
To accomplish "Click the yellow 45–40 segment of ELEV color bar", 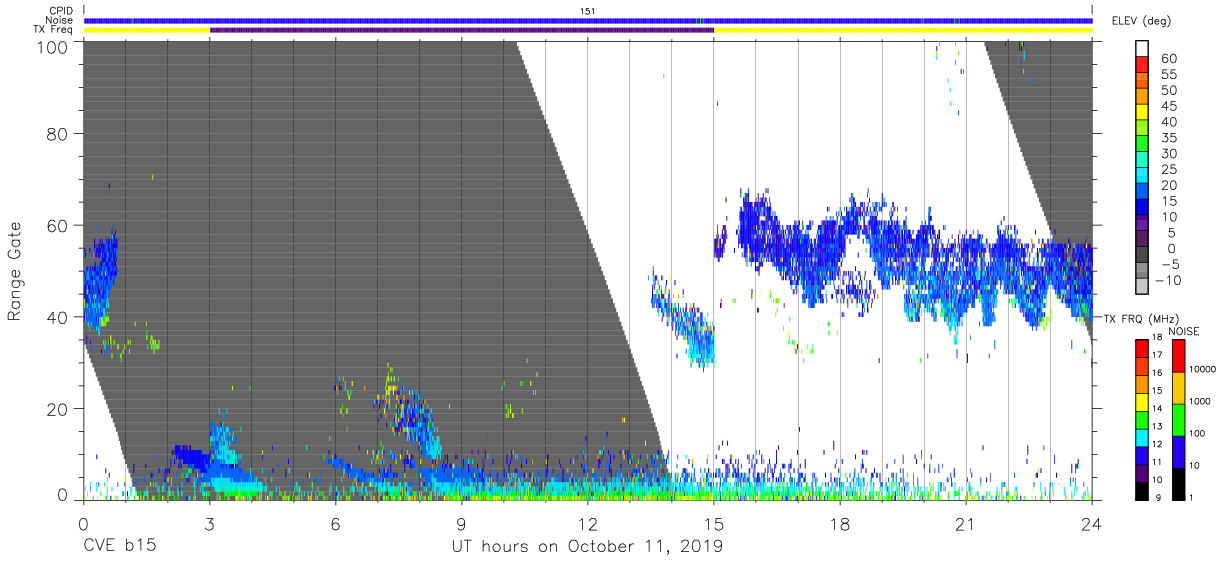I will [x=1143, y=114].
